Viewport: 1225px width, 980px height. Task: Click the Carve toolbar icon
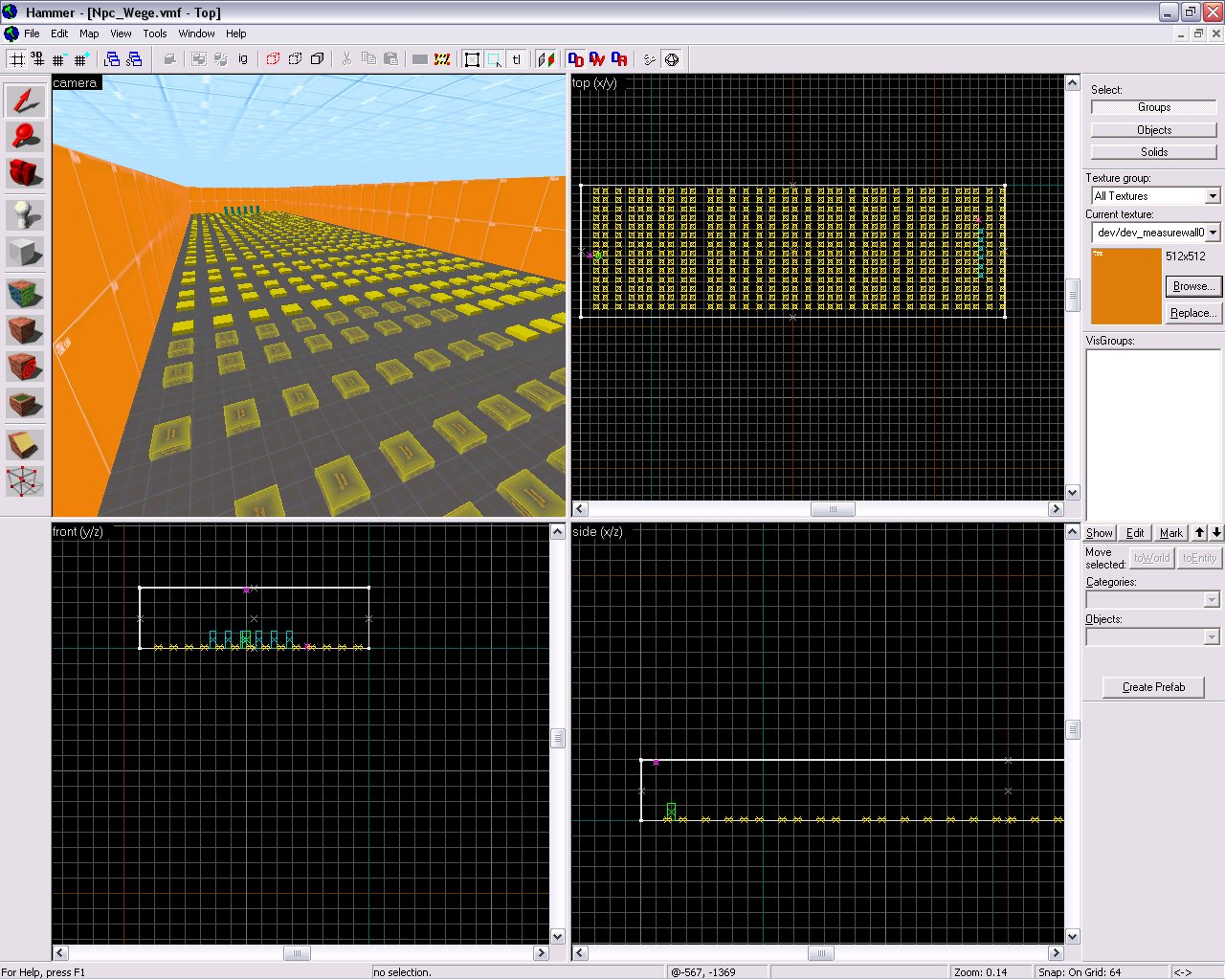pyautogui.click(x=169, y=59)
